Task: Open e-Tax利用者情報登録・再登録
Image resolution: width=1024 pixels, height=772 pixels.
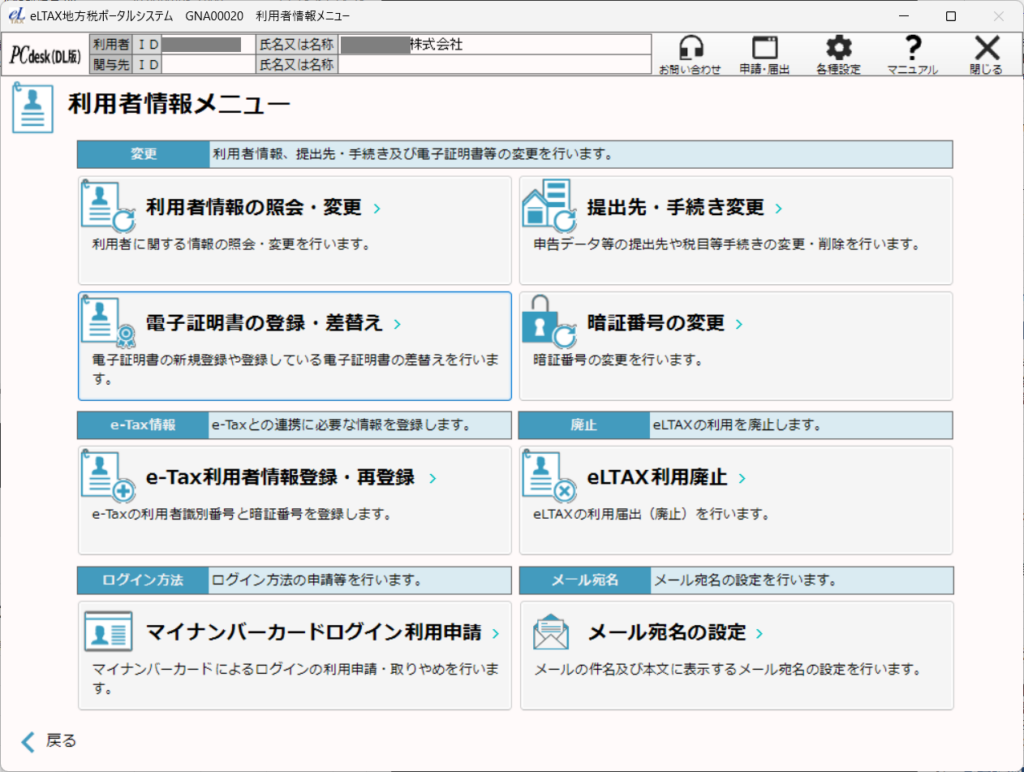Action: pos(295,500)
